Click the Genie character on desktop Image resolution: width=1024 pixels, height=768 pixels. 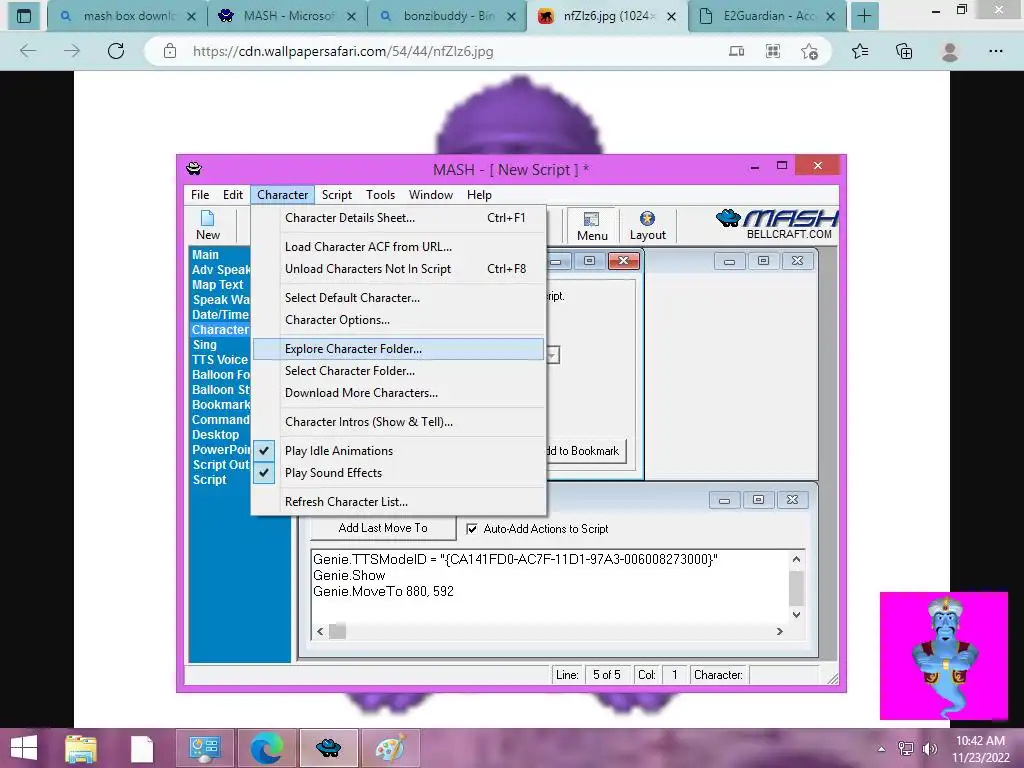point(943,656)
